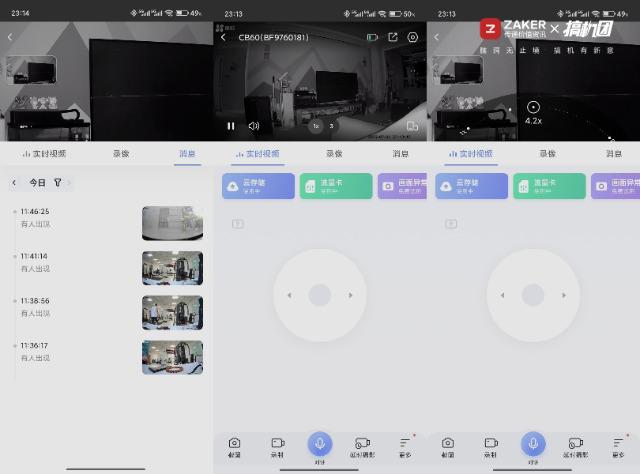Open the 今日 date picker

pyautogui.click(x=37, y=182)
